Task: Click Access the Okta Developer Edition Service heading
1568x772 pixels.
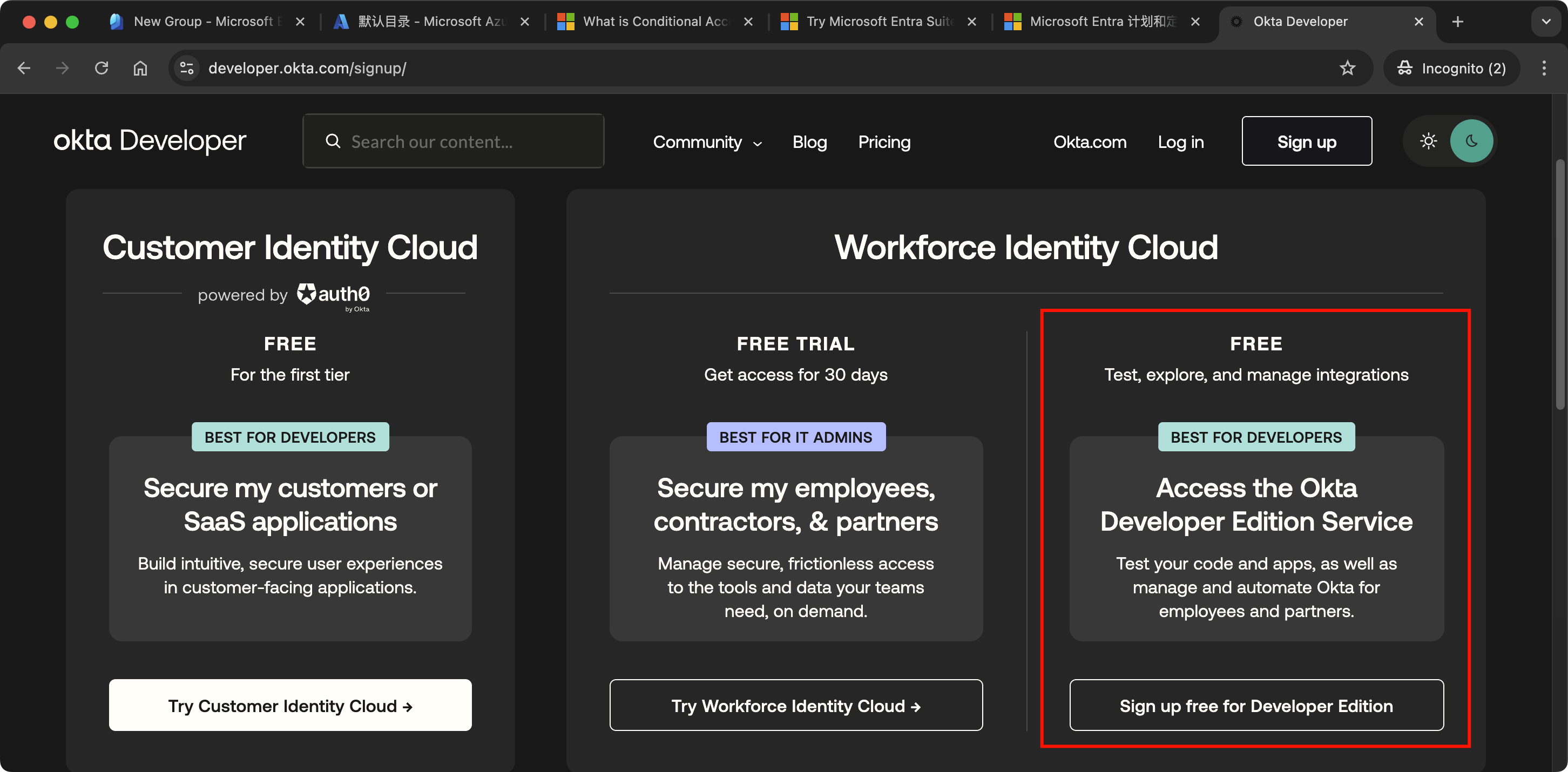Action: pos(1256,504)
